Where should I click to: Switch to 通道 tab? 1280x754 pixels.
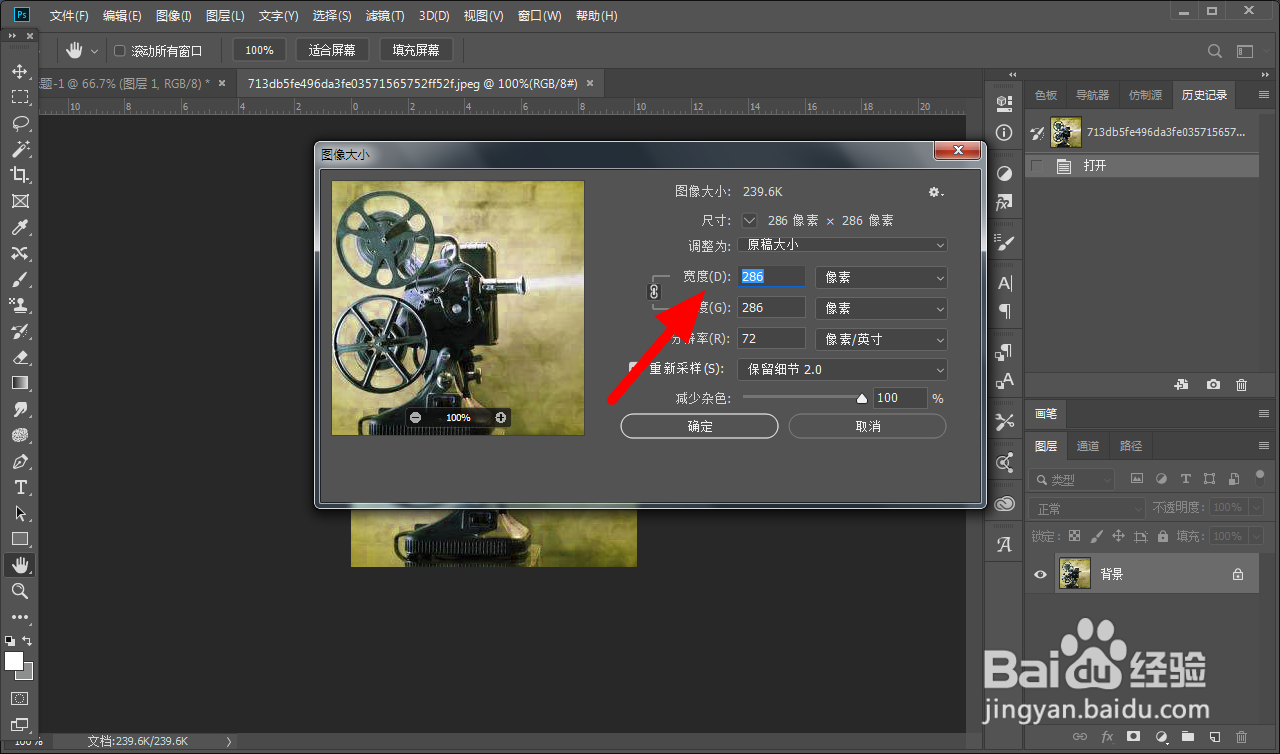[1088, 446]
